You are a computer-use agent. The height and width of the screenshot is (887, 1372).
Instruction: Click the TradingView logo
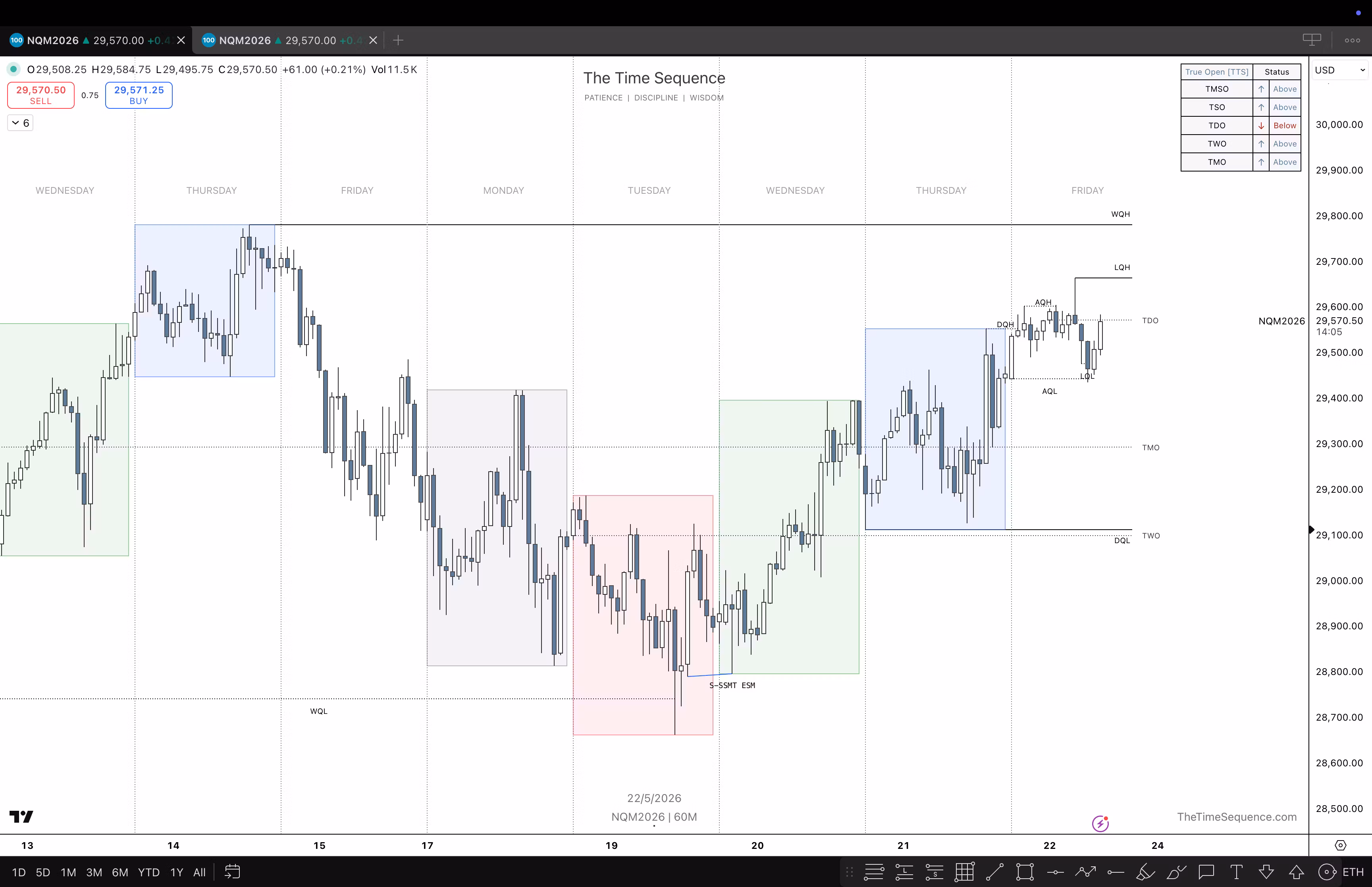pyautogui.click(x=21, y=816)
